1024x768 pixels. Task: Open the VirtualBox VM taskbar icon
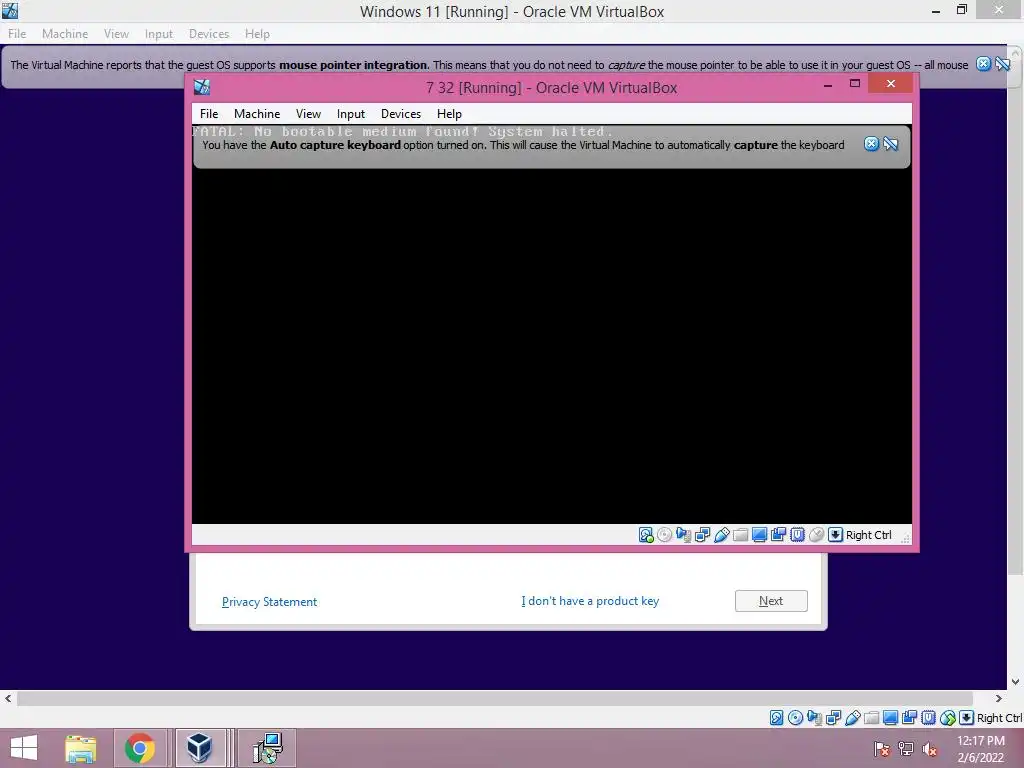click(267, 748)
